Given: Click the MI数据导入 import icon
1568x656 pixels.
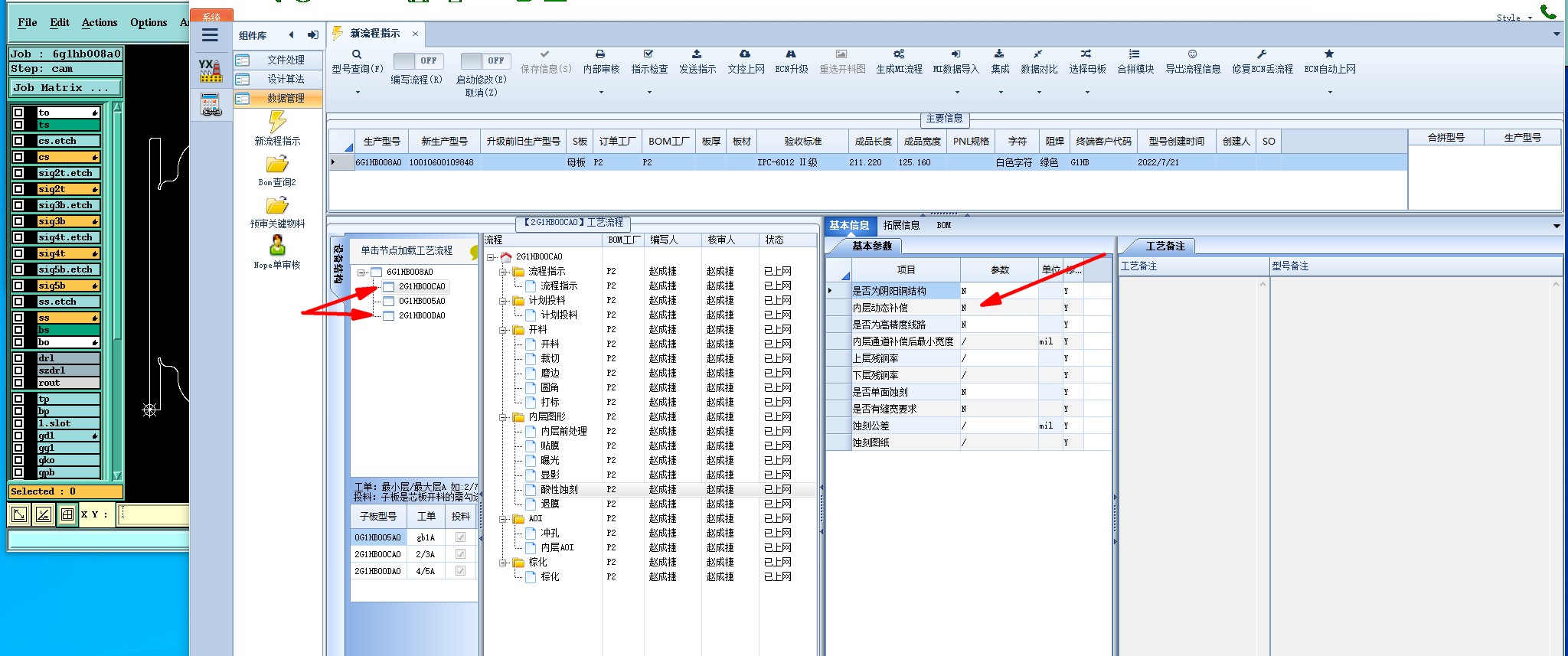Looking at the screenshot, I should pyautogui.click(x=955, y=54).
